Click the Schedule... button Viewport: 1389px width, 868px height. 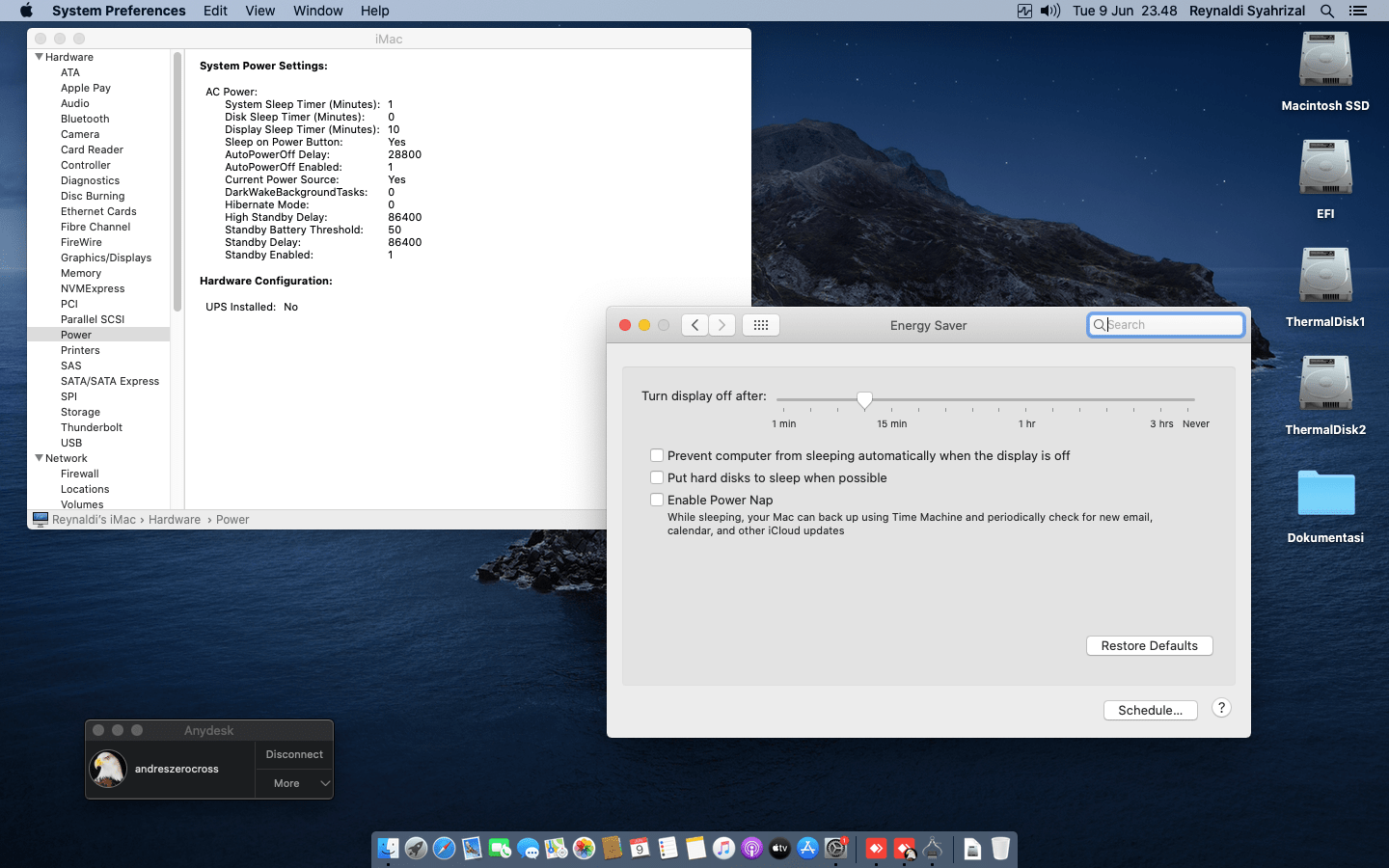click(x=1151, y=710)
